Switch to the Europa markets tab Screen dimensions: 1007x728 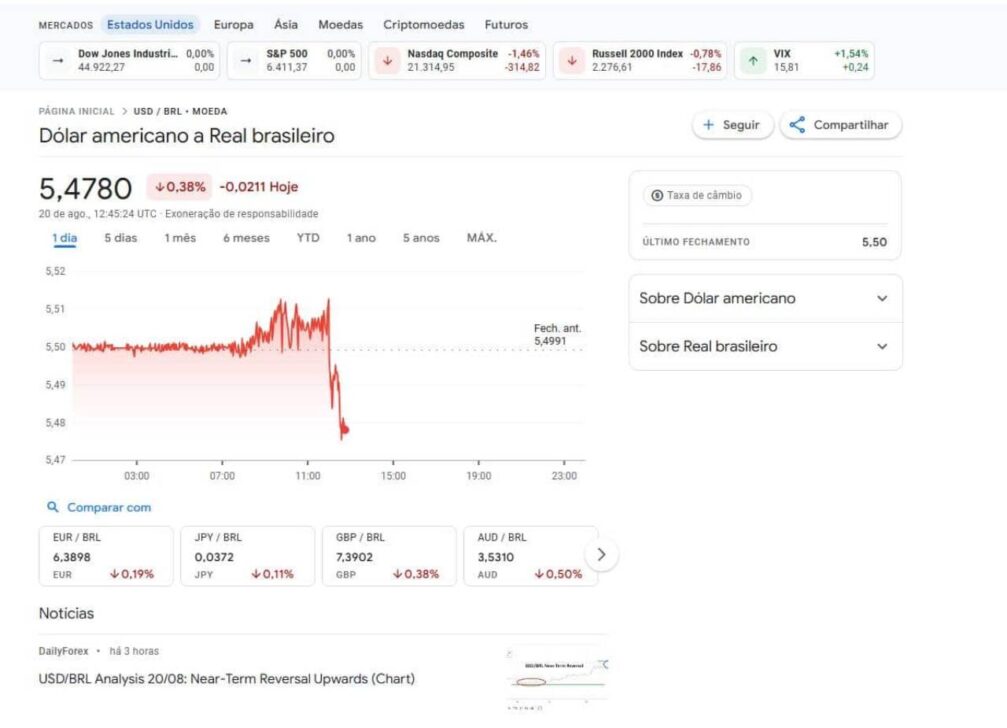click(234, 24)
